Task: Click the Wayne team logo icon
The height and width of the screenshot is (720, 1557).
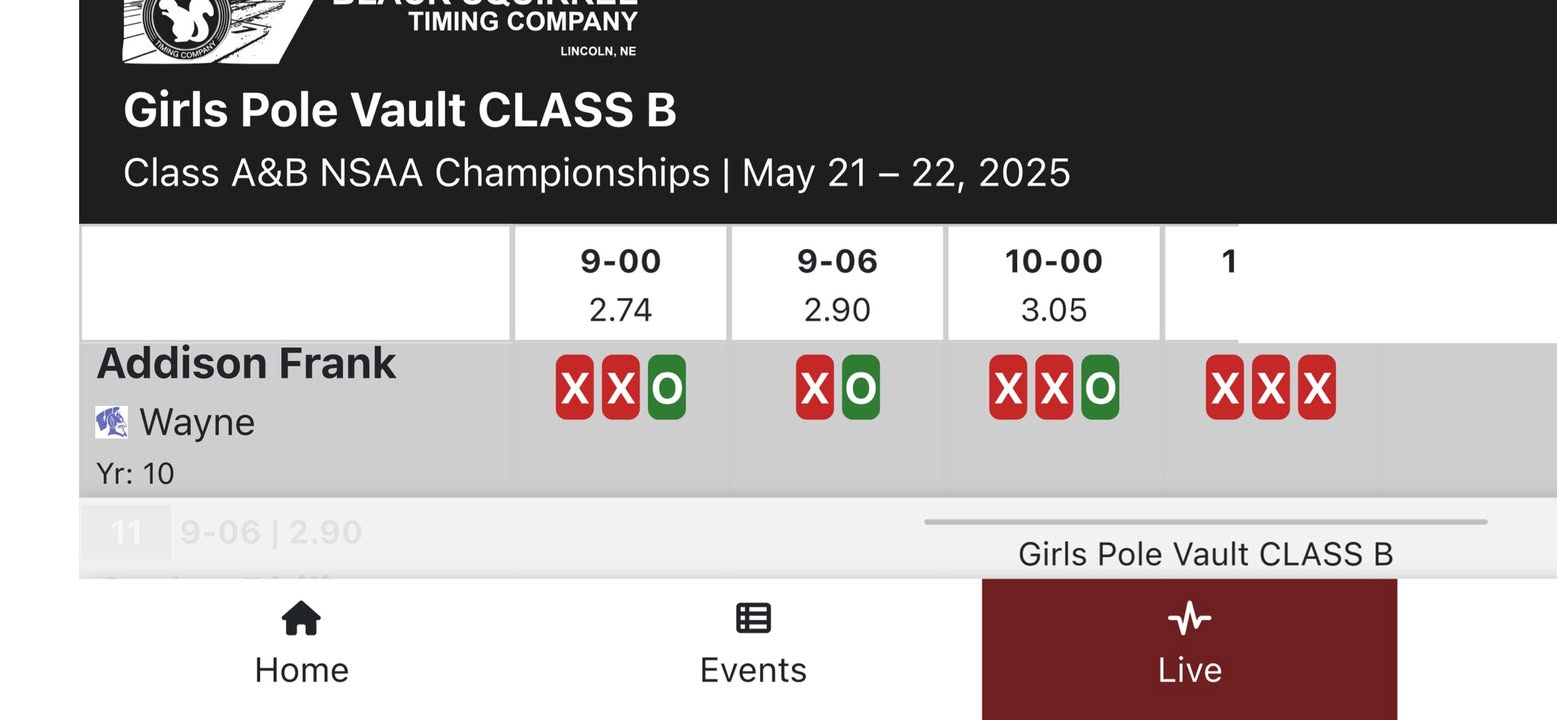Action: (x=111, y=422)
